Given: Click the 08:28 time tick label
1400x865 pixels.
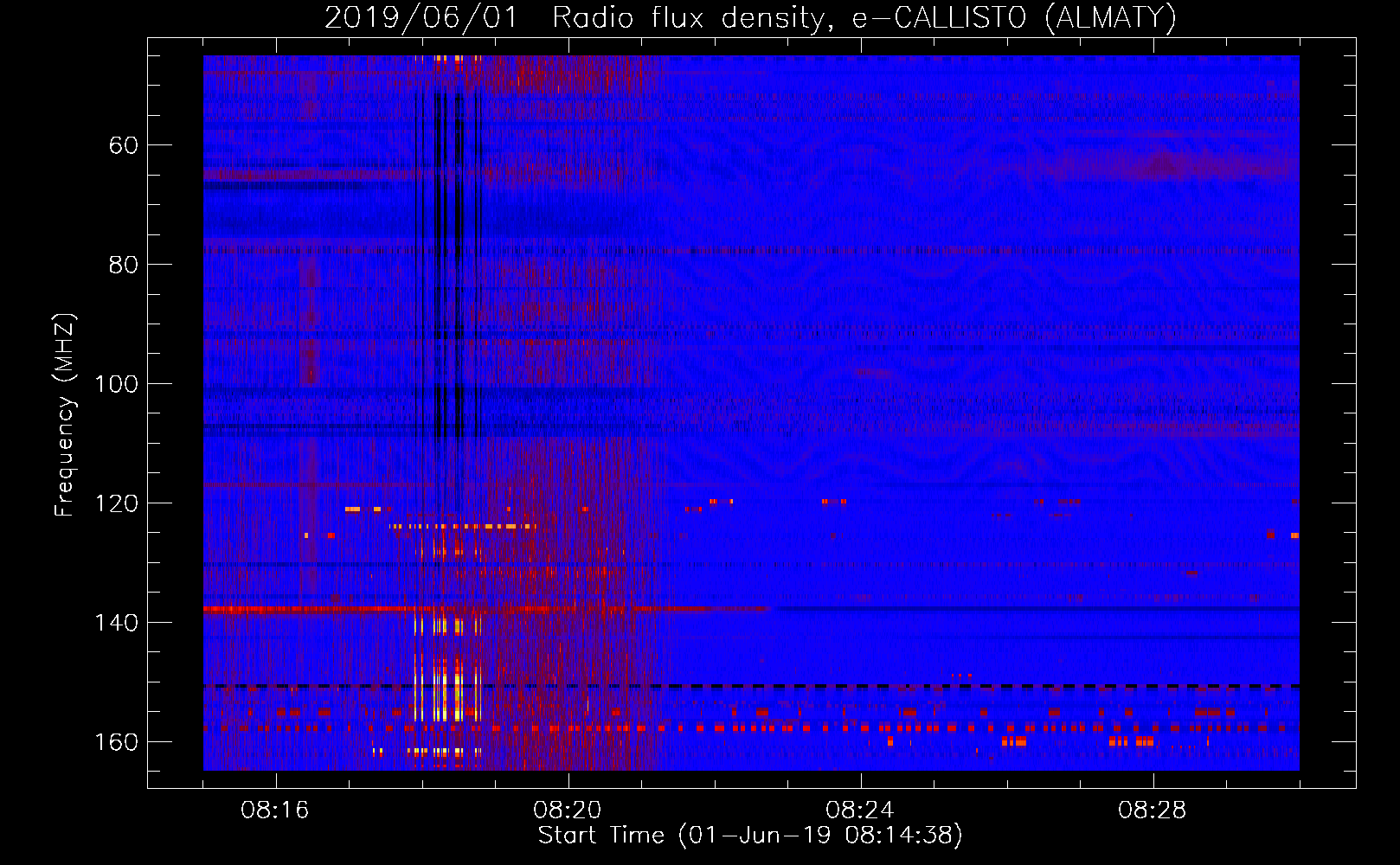Looking at the screenshot, I should pyautogui.click(x=1153, y=811).
